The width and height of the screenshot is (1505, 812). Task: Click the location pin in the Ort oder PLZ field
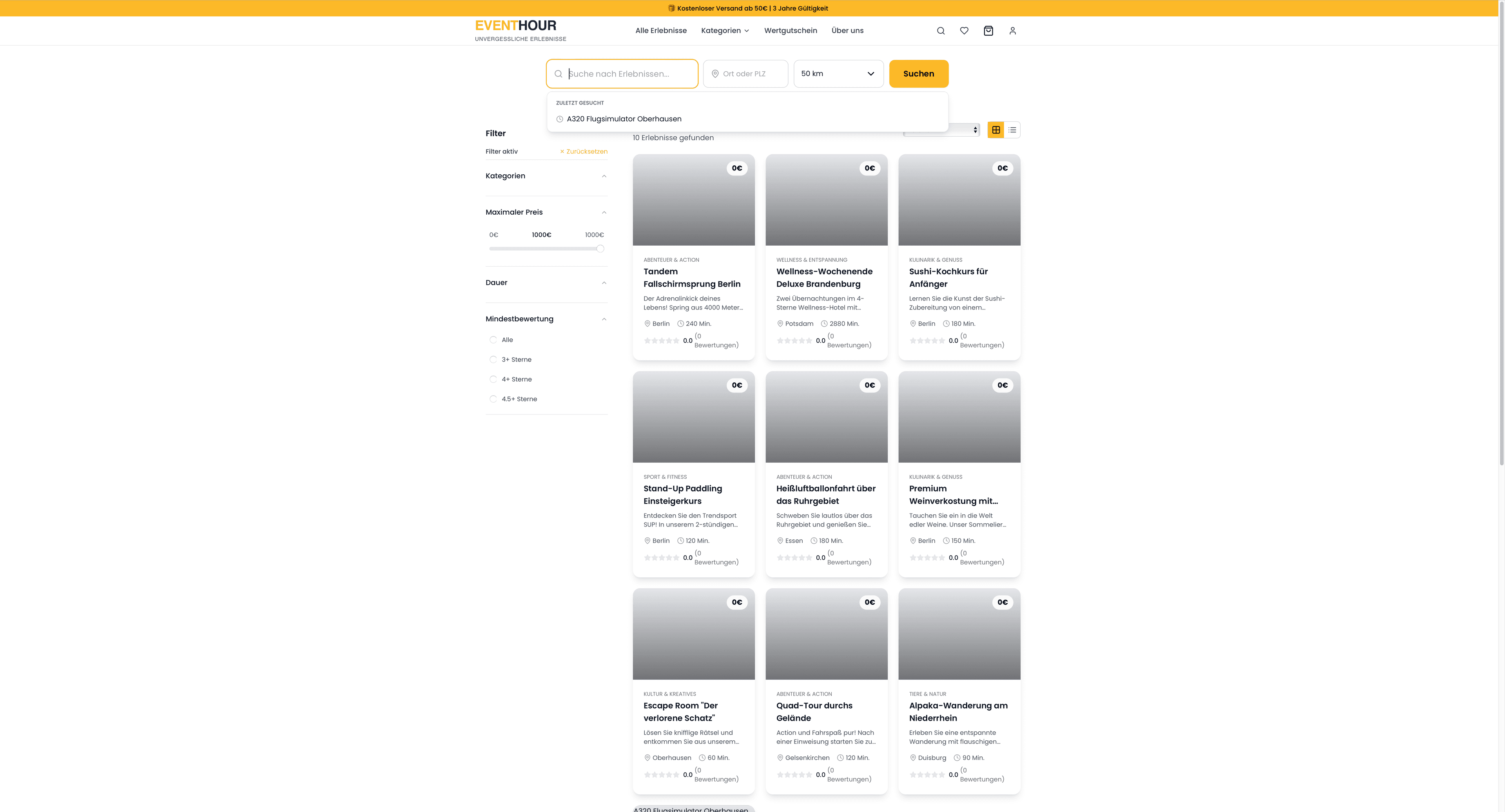[x=714, y=74]
